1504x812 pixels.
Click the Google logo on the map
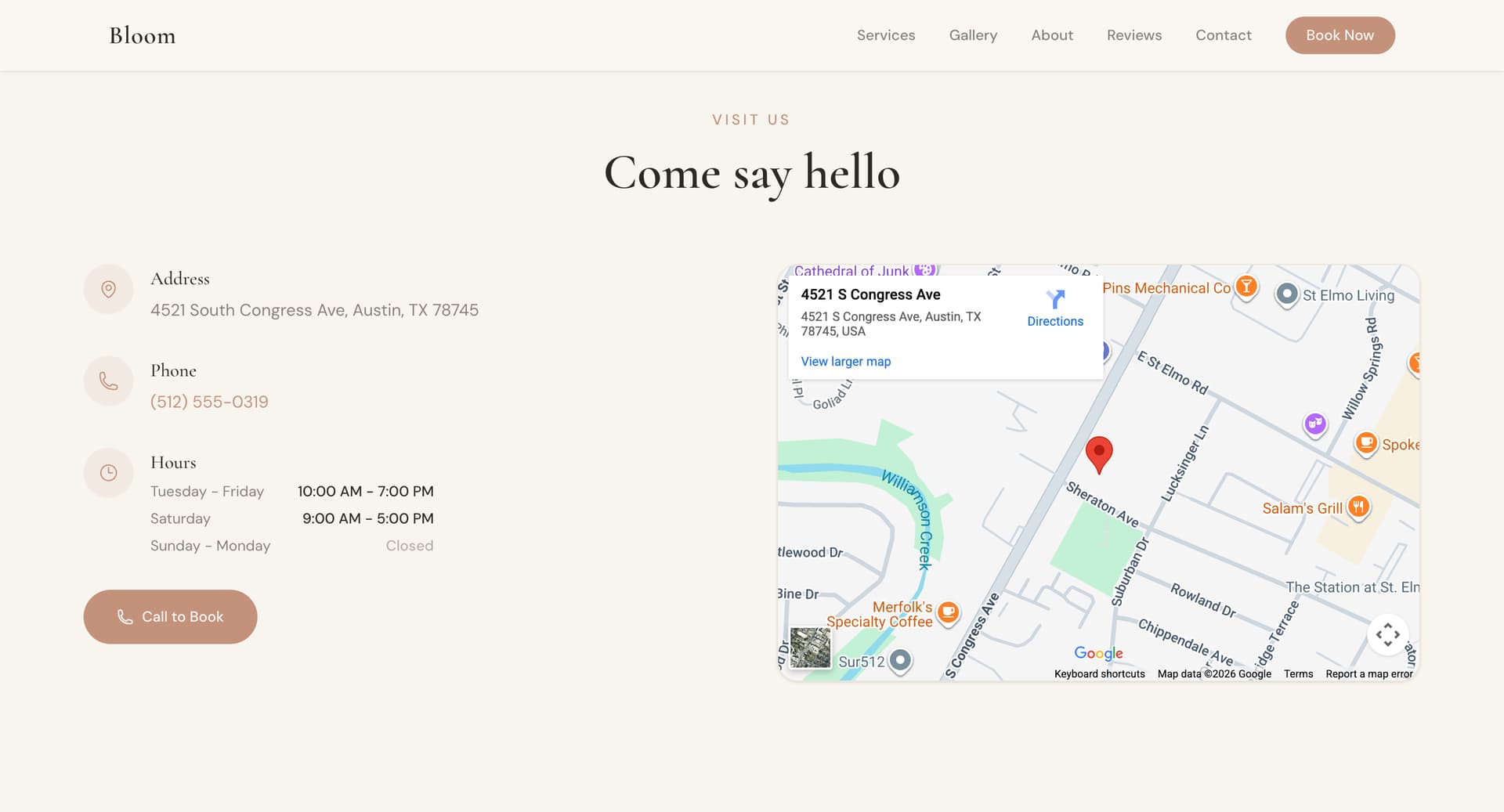pyautogui.click(x=1097, y=653)
